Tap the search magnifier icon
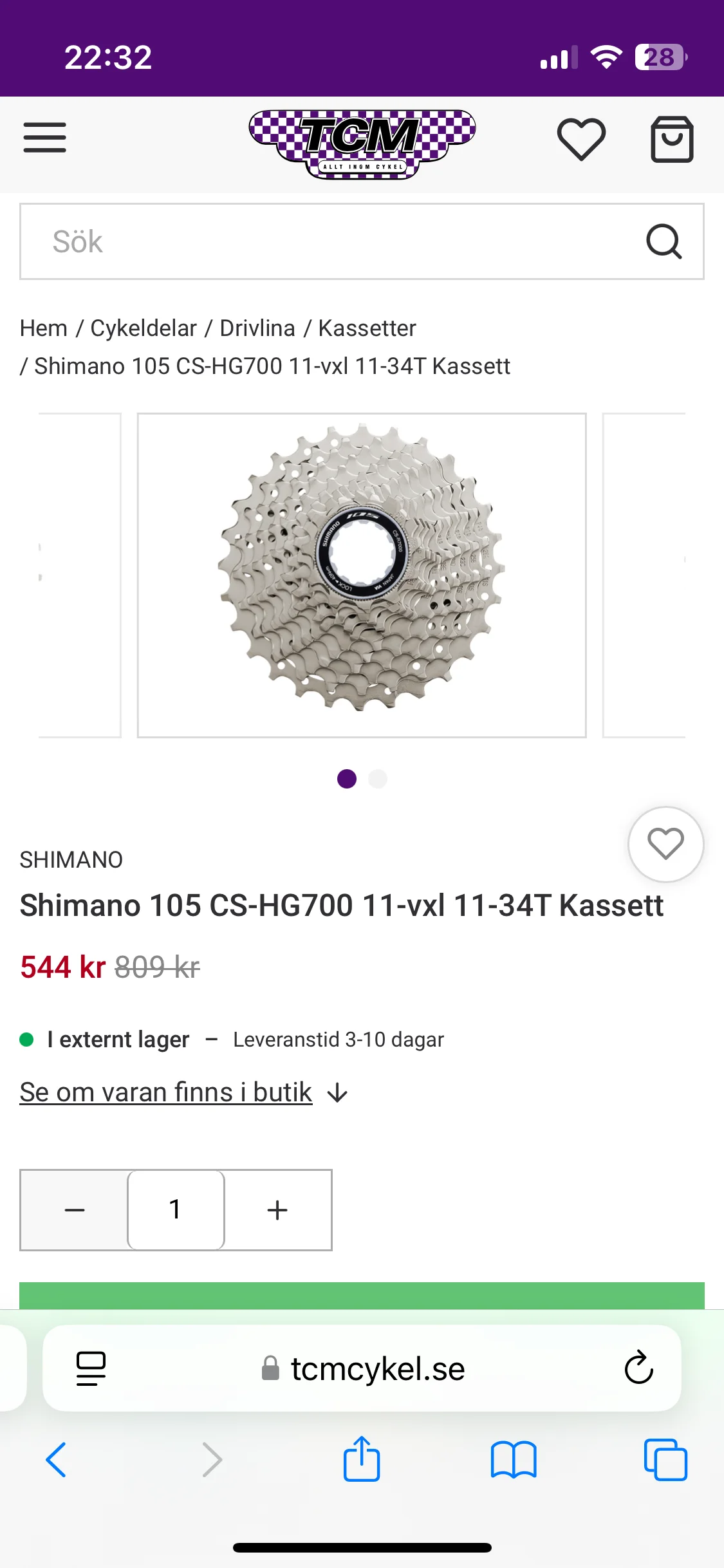724x1568 pixels. click(x=664, y=241)
